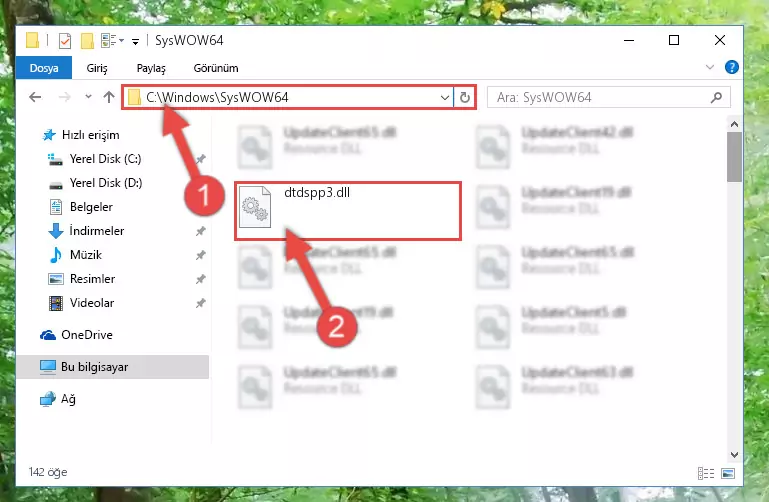The width and height of the screenshot is (769, 502).
Task: Open the Dosya file menu tab
Action: click(44, 68)
